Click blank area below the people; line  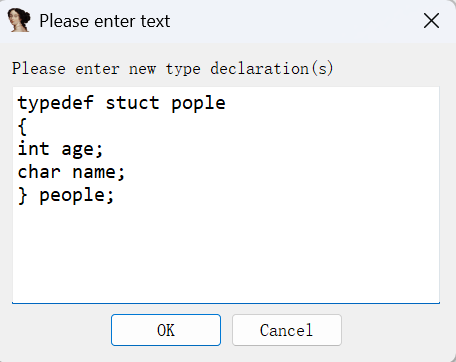tap(226, 253)
